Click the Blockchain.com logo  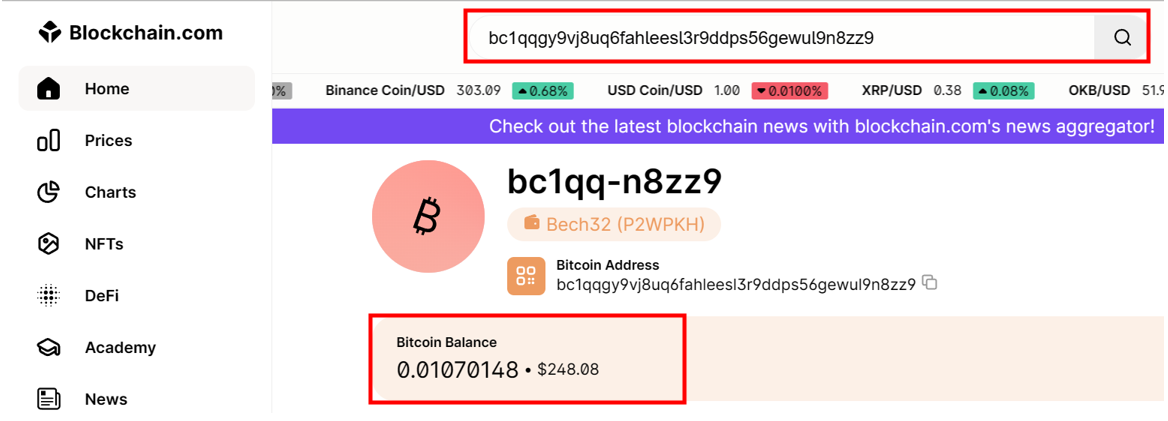click(131, 33)
